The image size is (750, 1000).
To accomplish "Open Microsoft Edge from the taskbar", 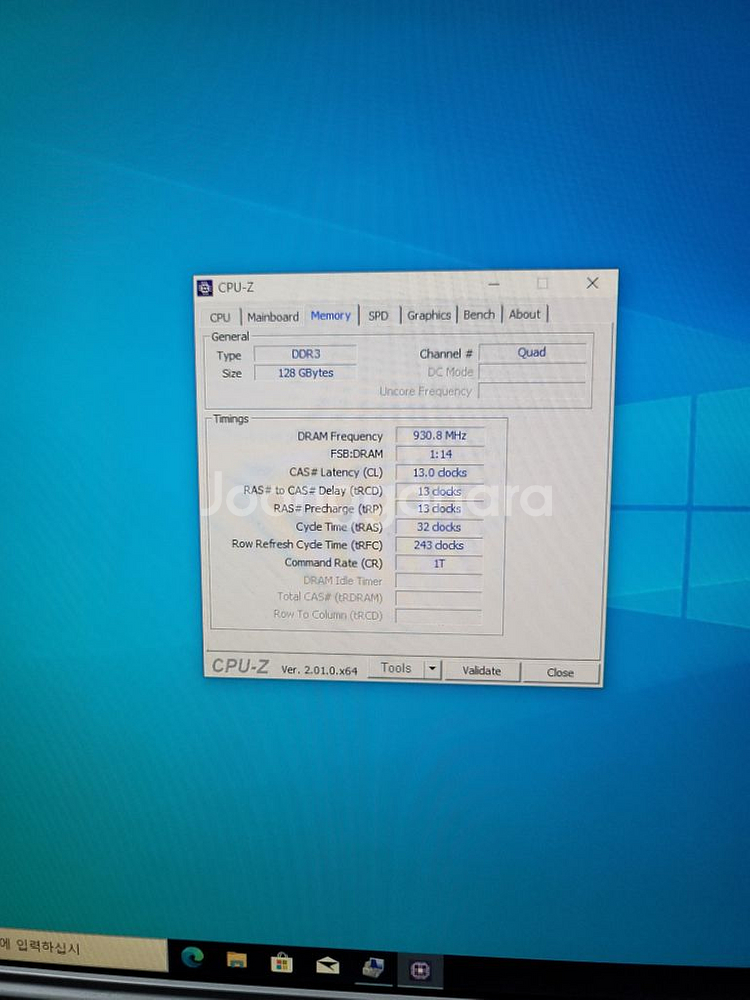I will click(x=193, y=957).
